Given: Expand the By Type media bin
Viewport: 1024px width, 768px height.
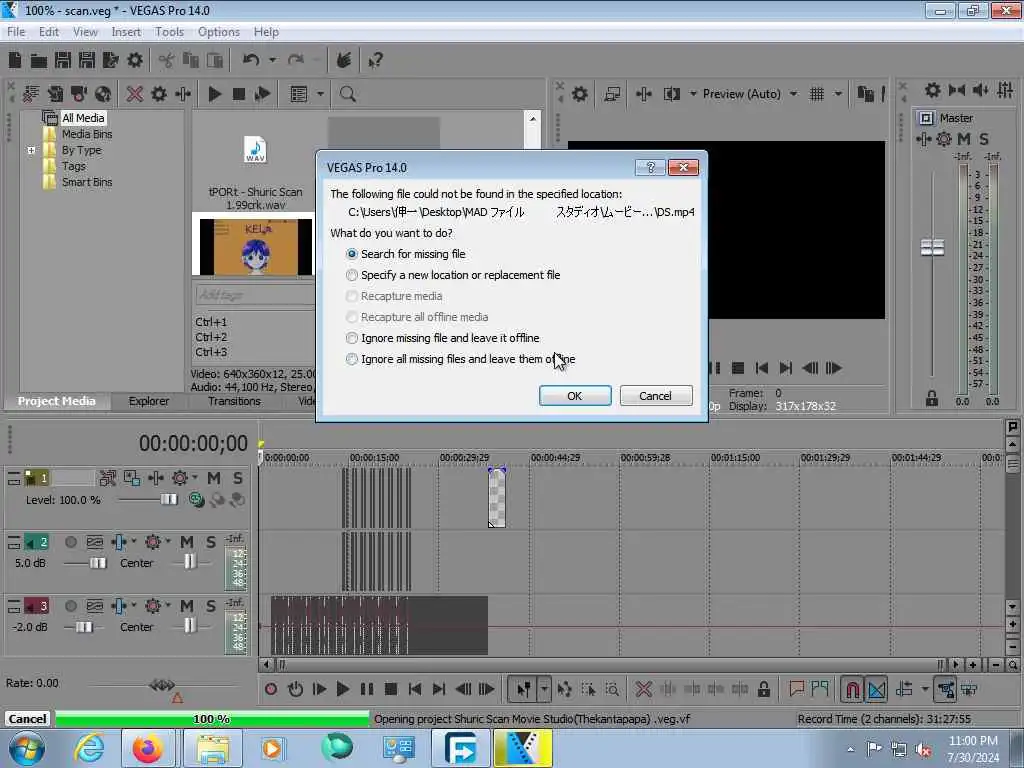Looking at the screenshot, I should [x=31, y=150].
